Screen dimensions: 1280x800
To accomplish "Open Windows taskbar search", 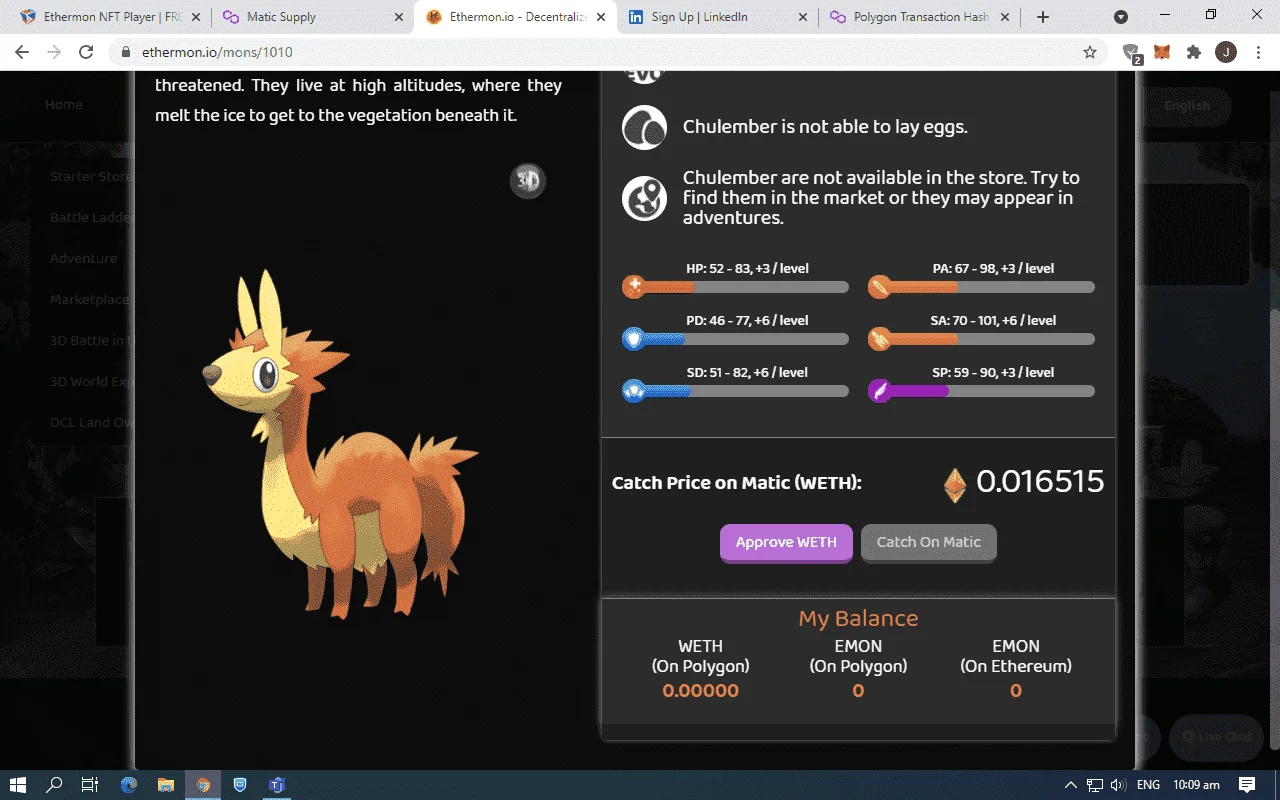I will coord(55,785).
